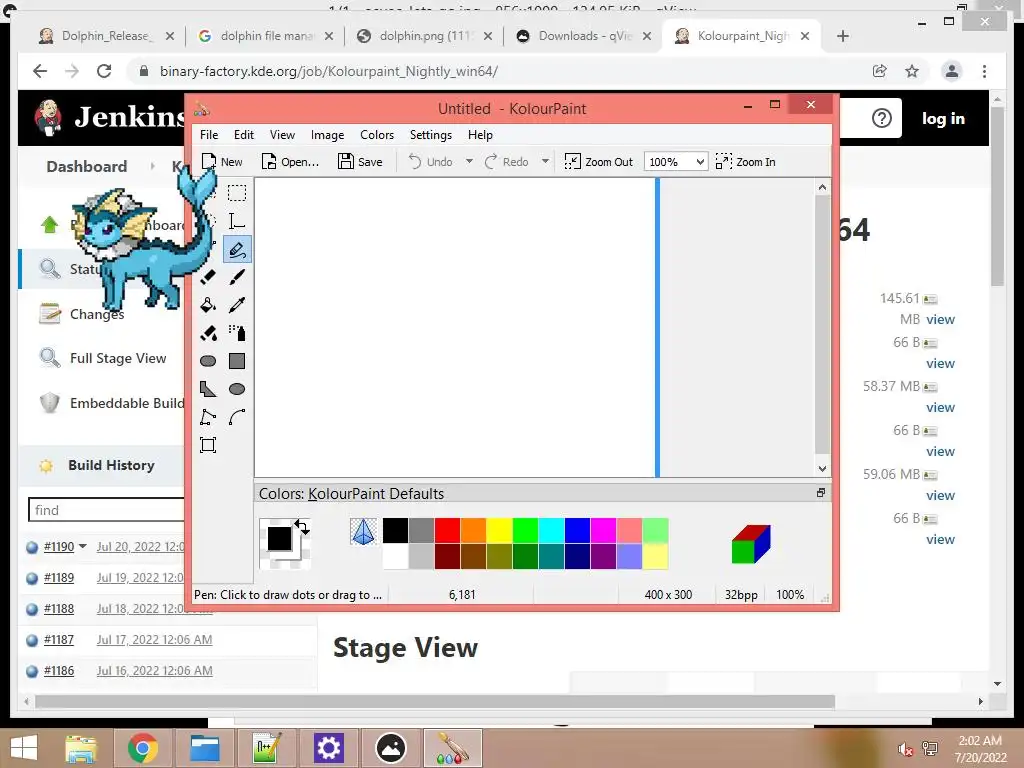This screenshot has height=768, width=1024.
Task: Expand the Undo history dropdown arrow
Action: (469, 161)
